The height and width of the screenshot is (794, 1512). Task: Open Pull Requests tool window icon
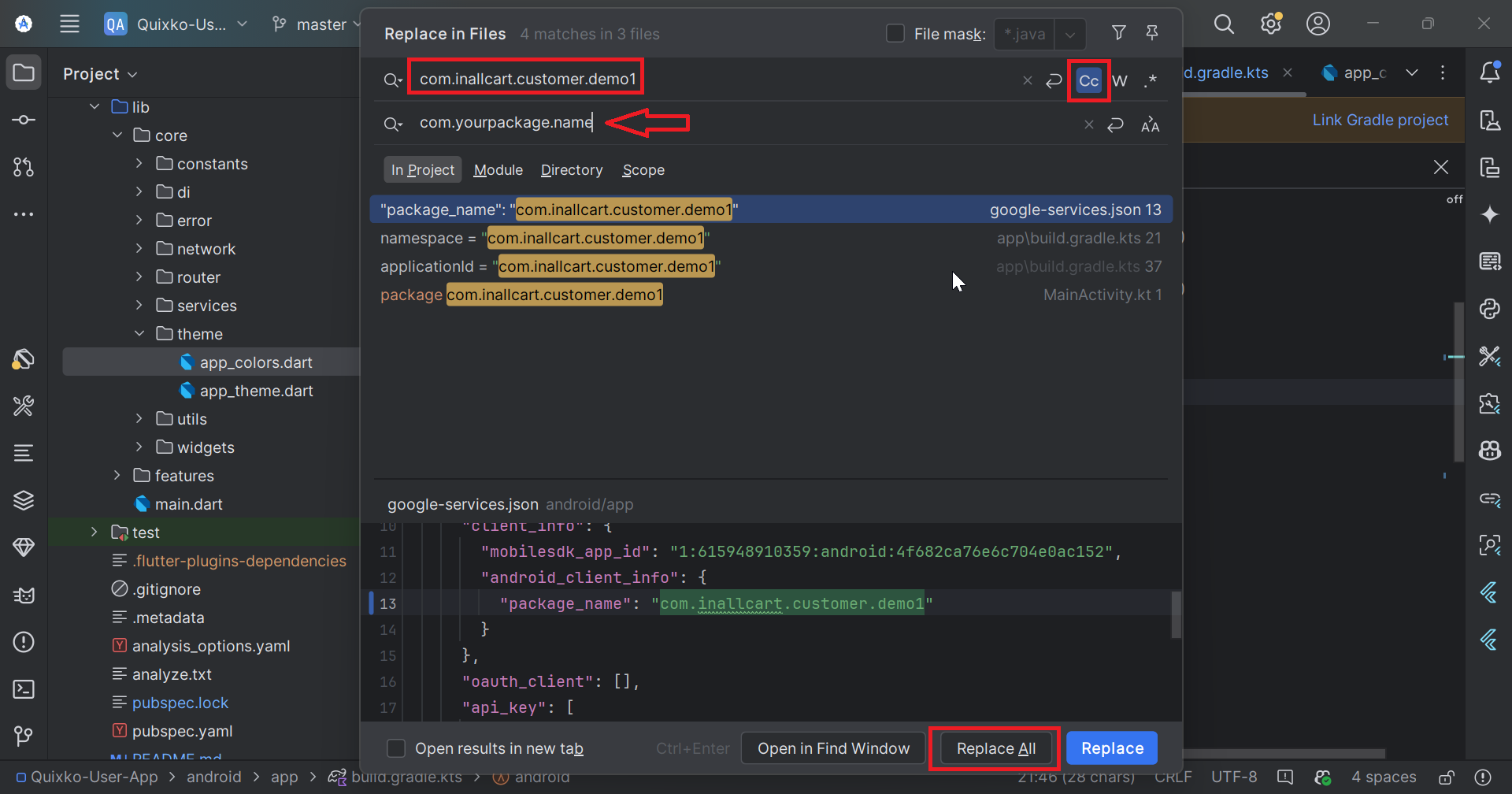(x=24, y=167)
